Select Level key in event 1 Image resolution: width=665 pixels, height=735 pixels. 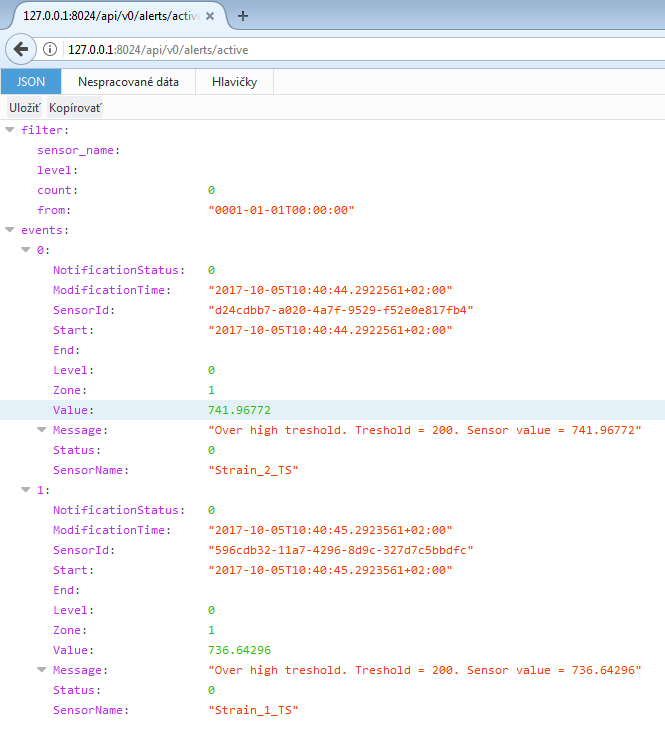(73, 610)
